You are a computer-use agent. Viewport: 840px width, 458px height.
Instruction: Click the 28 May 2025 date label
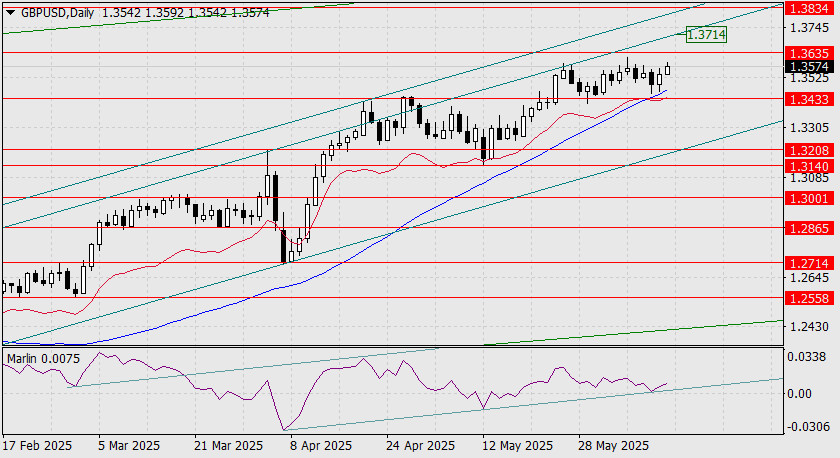pos(613,446)
